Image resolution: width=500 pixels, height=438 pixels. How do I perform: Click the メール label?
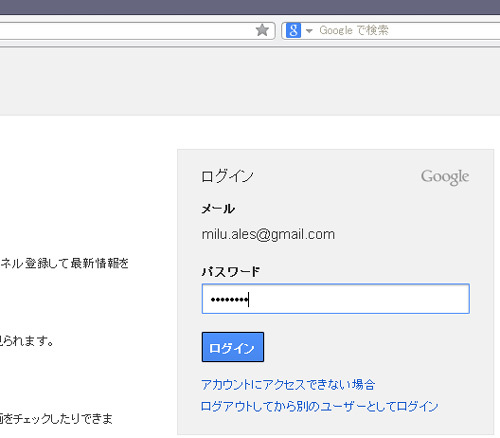218,209
